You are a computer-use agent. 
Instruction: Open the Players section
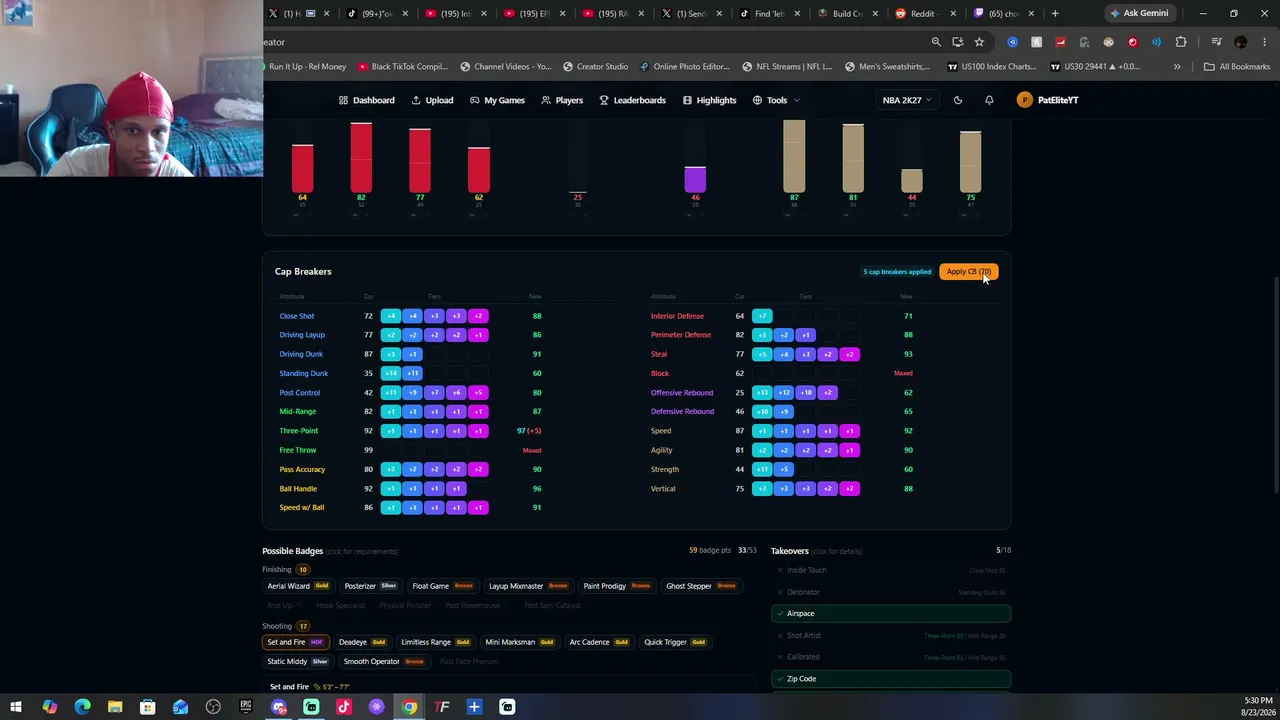[562, 100]
